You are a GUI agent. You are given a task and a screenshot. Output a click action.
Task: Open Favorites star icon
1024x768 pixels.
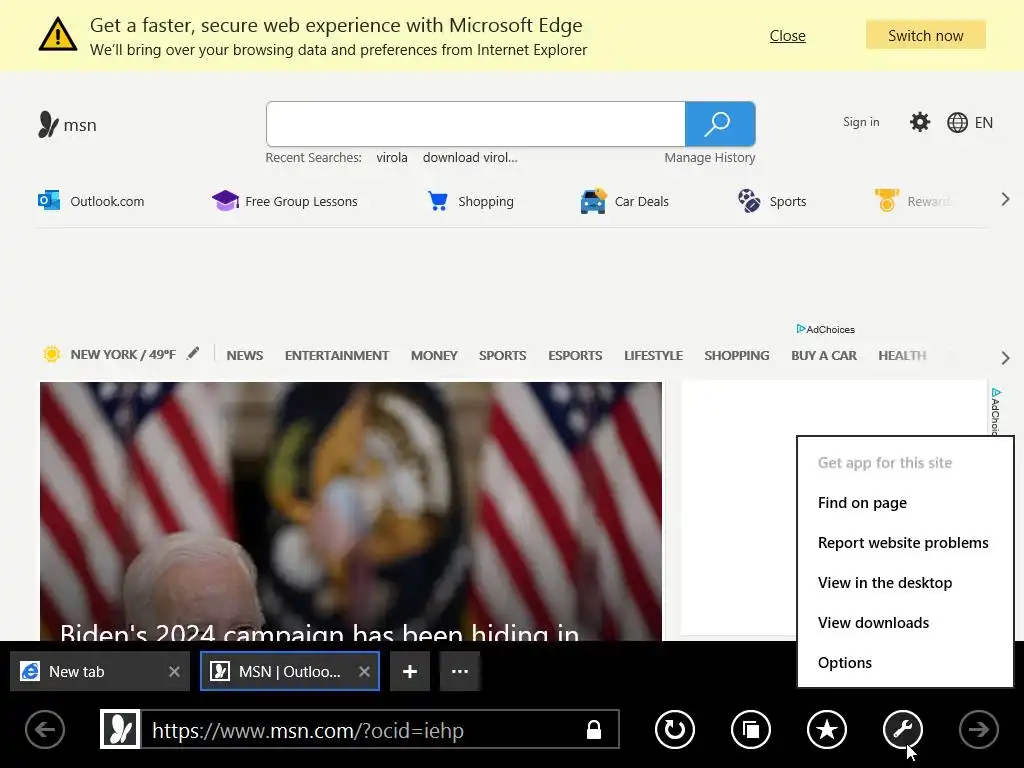coord(827,729)
